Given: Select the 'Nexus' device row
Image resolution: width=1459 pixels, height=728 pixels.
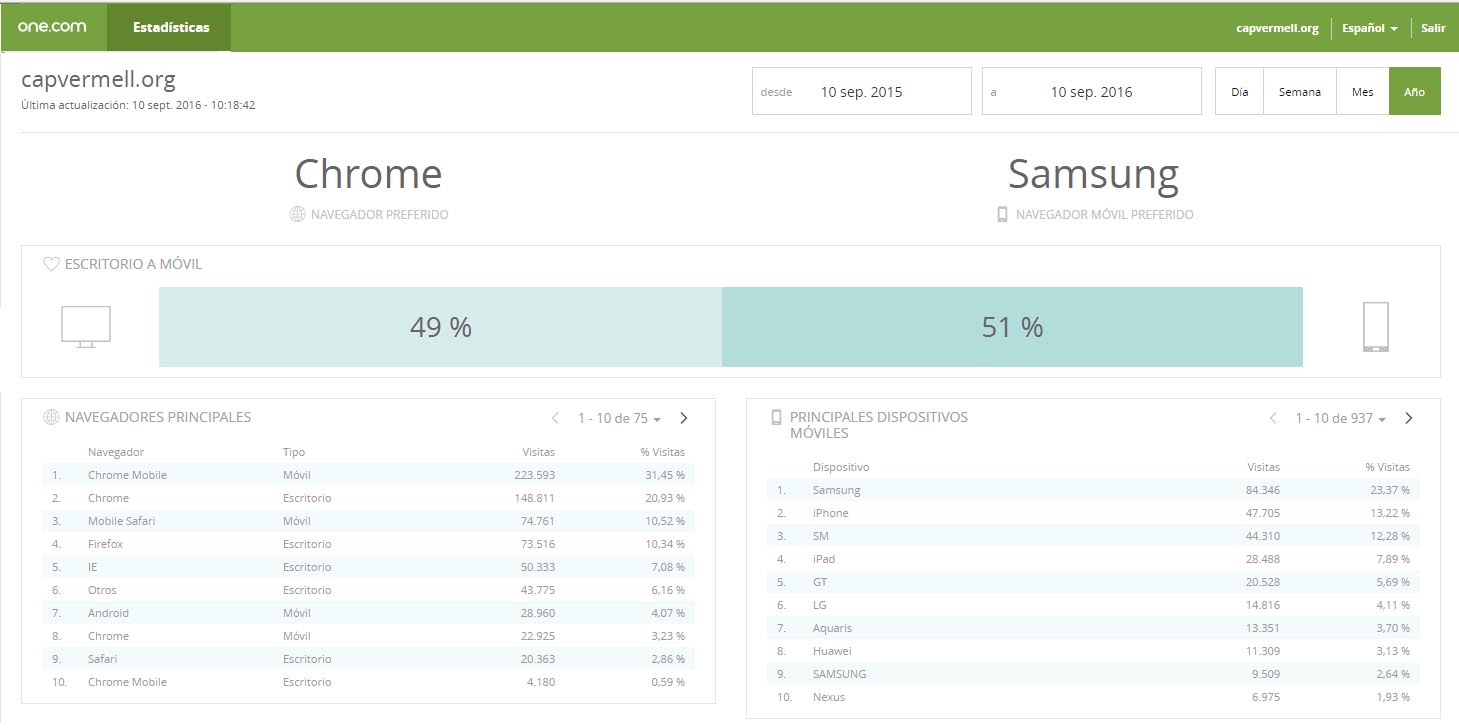Looking at the screenshot, I should click(x=1093, y=697).
